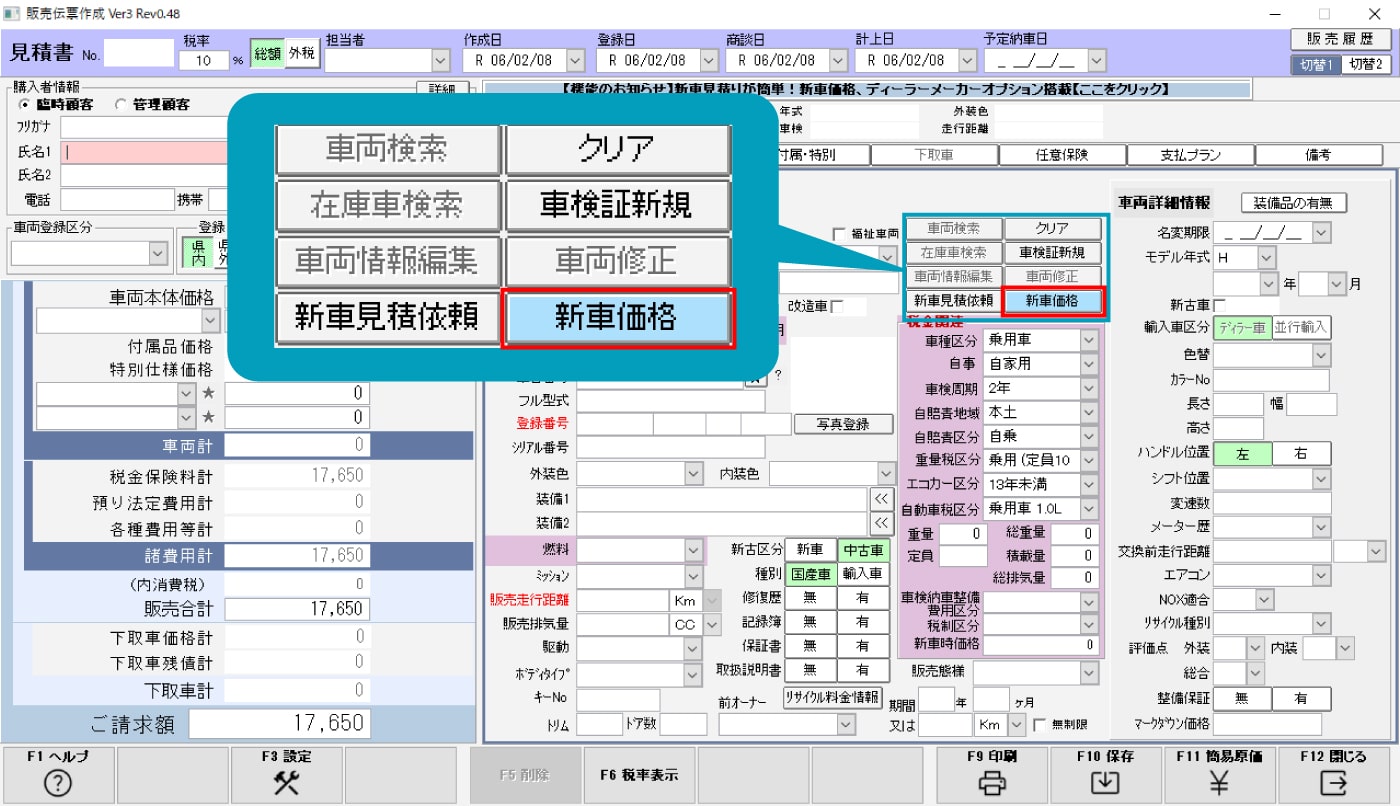
Task: Open the 担当者 dropdown
Action: [440, 60]
